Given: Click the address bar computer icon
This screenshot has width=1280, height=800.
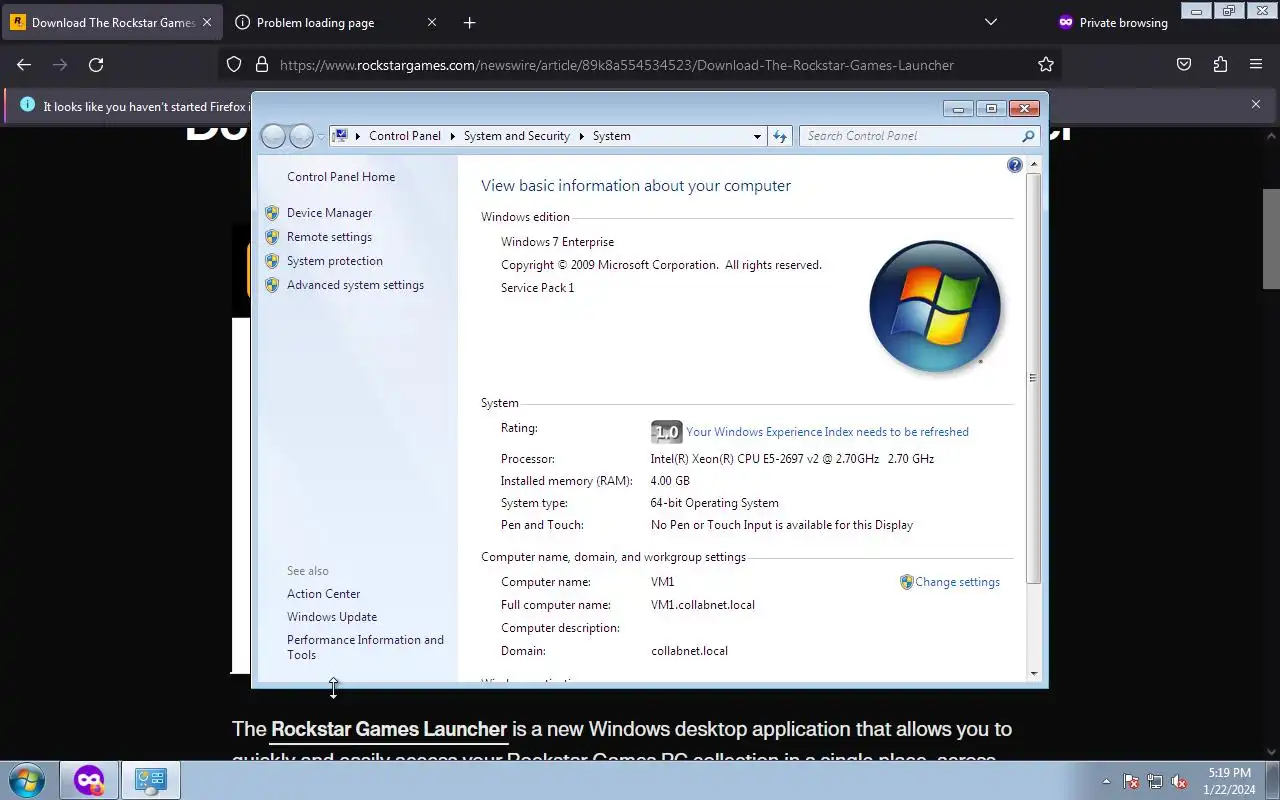Looking at the screenshot, I should coord(340,136).
